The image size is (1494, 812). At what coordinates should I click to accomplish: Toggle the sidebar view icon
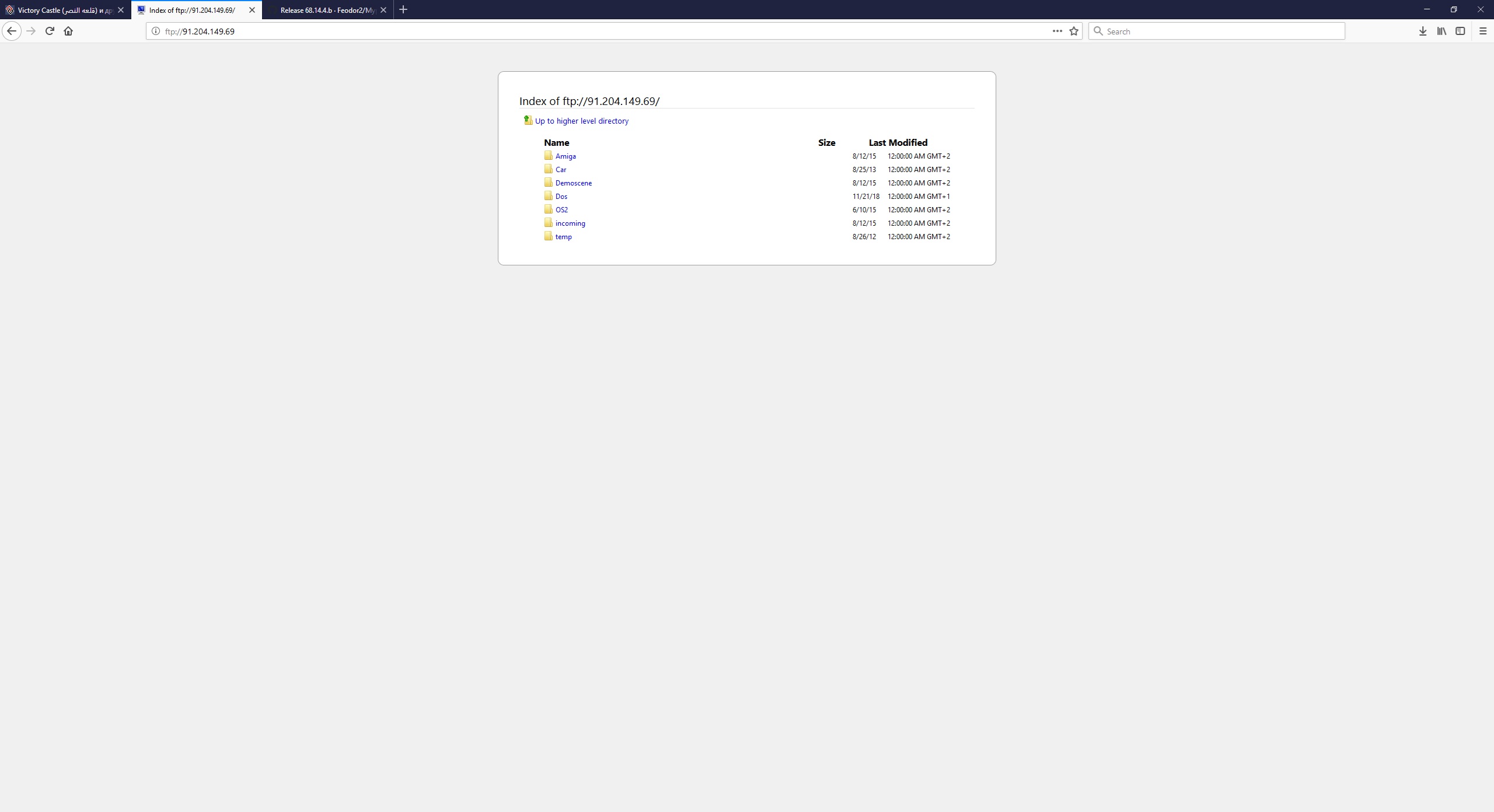coord(1460,31)
